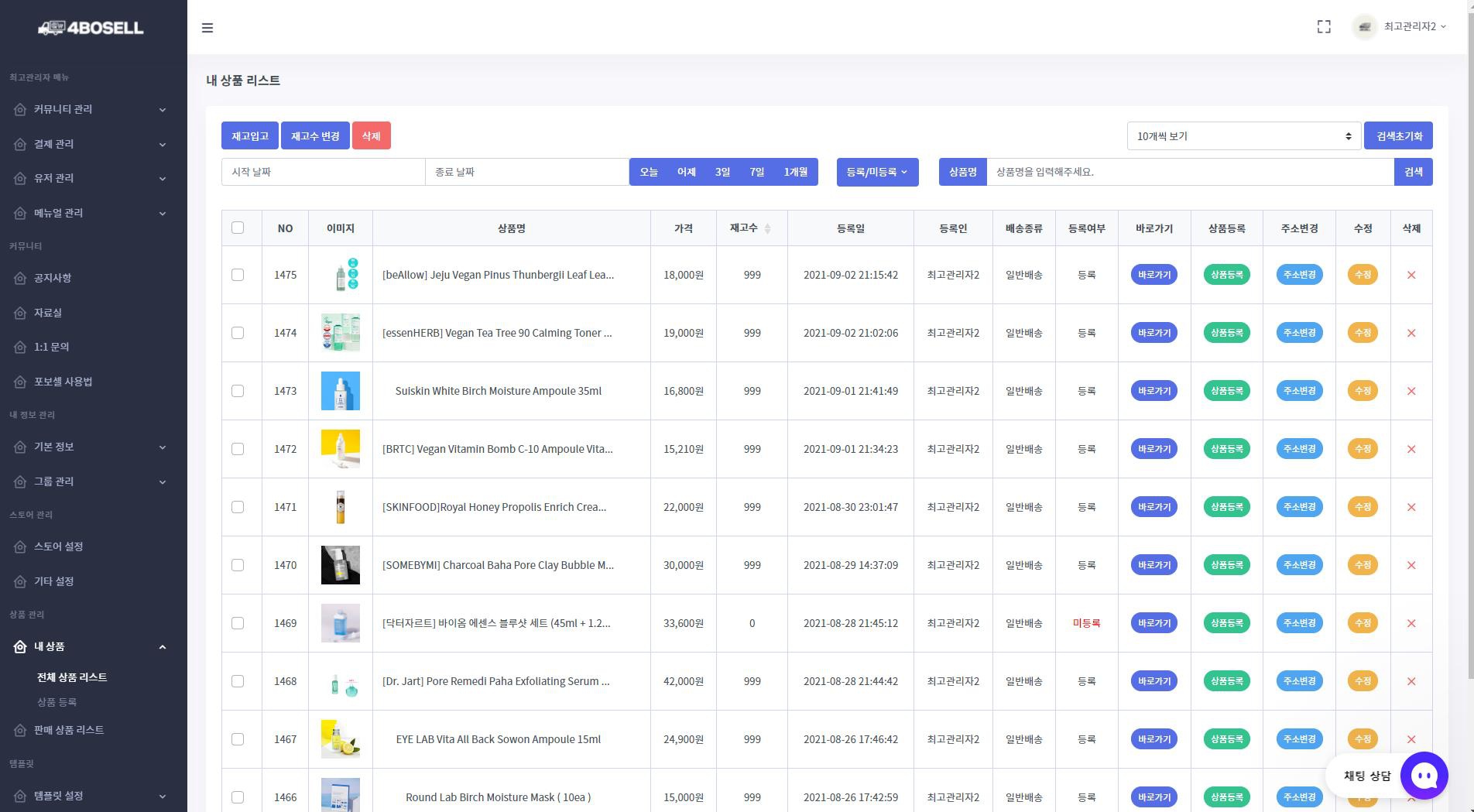This screenshot has height=812, width=1474.
Task: Click the 자료실 sidebar icon
Action: (x=20, y=313)
